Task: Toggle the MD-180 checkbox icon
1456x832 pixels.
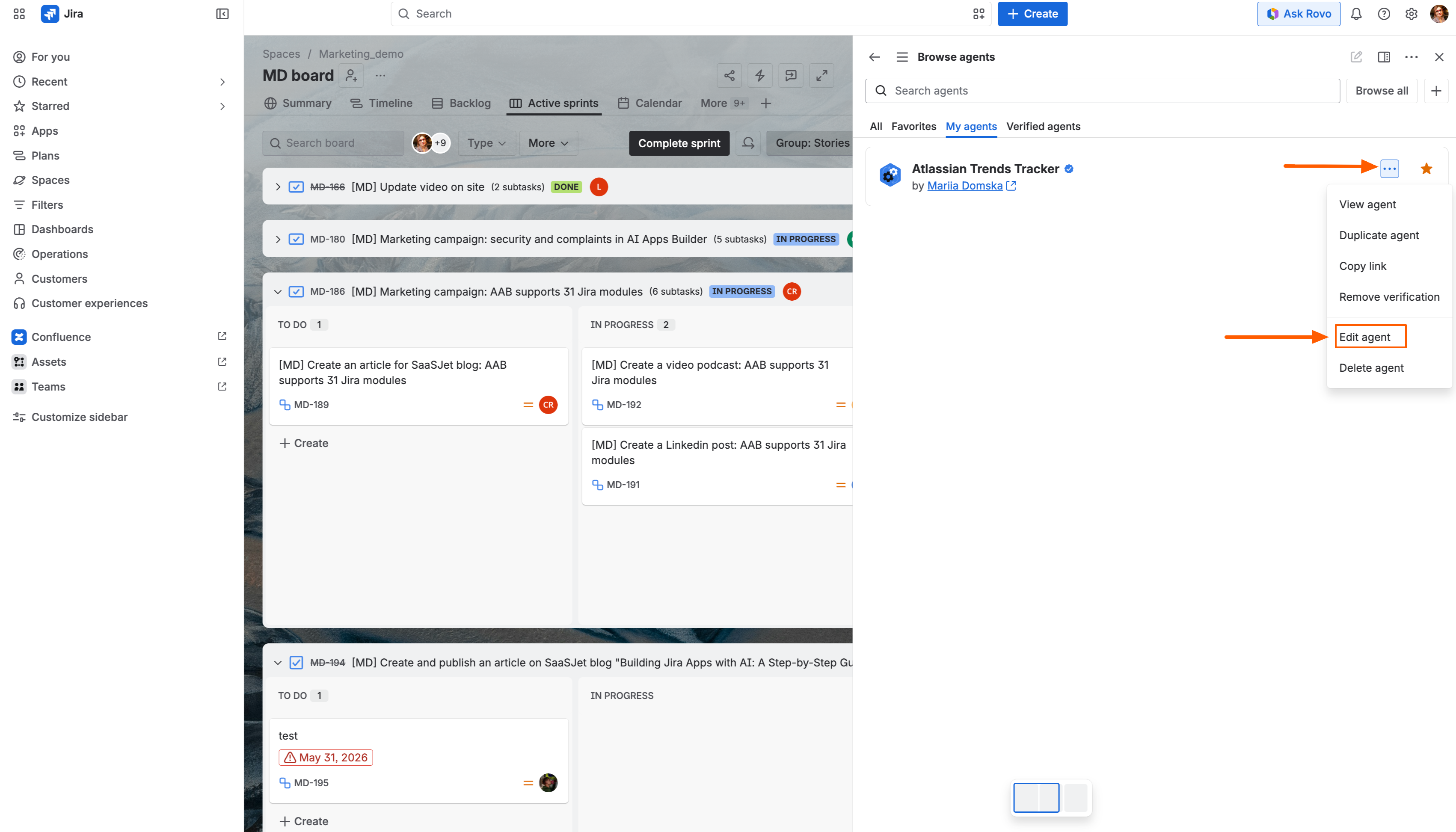Action: click(x=296, y=239)
